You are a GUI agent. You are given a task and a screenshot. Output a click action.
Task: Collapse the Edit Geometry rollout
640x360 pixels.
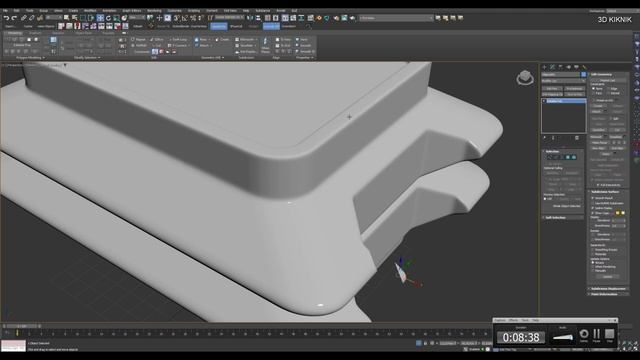tap(608, 75)
